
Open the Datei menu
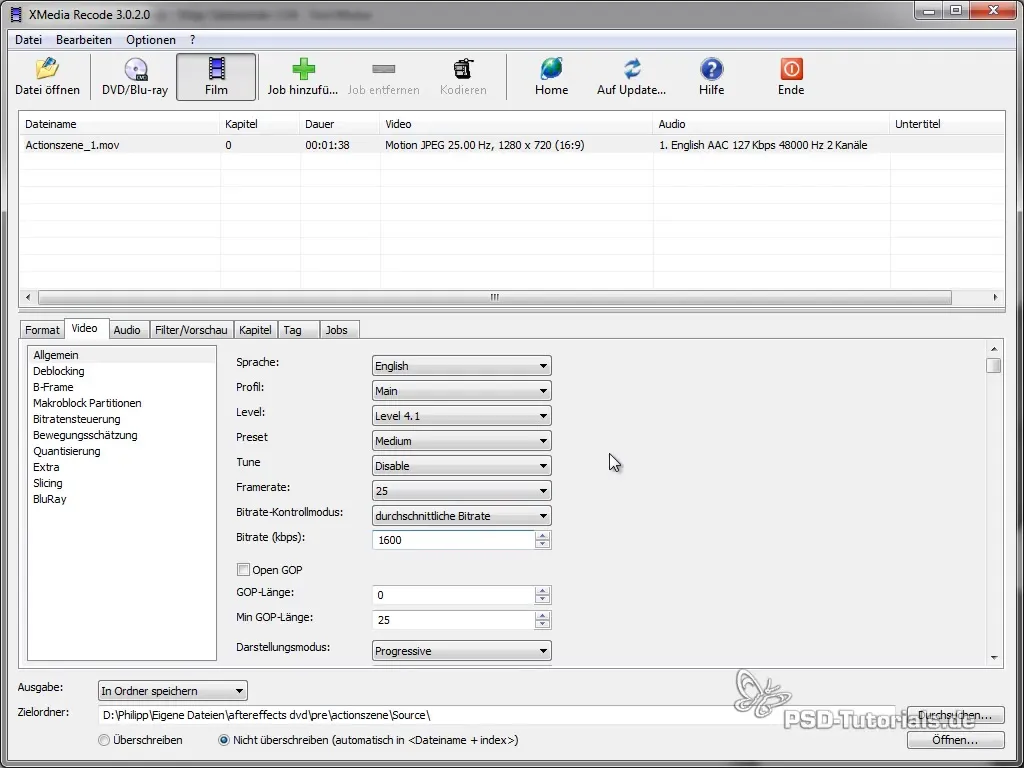pos(28,40)
